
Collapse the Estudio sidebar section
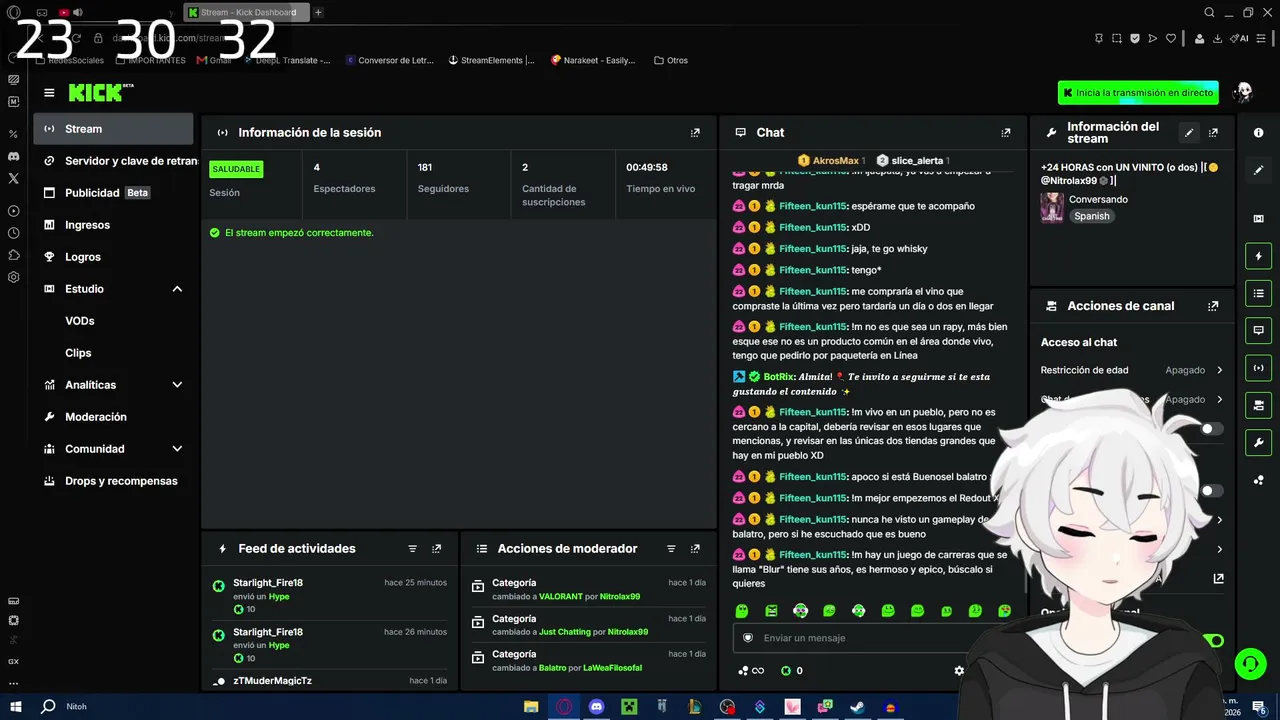[177, 289]
